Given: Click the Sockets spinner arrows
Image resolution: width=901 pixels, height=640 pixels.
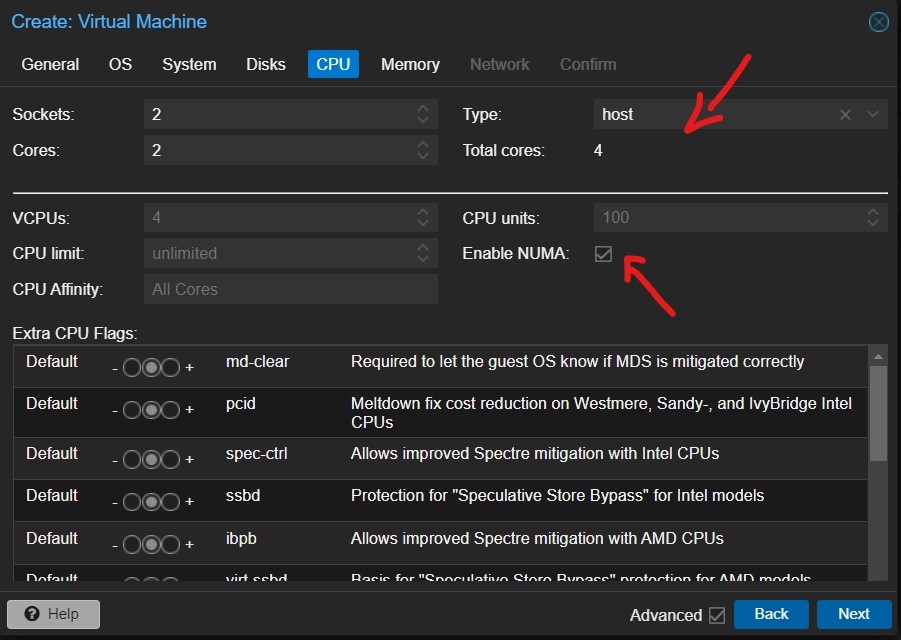Looking at the screenshot, I should click(x=423, y=115).
